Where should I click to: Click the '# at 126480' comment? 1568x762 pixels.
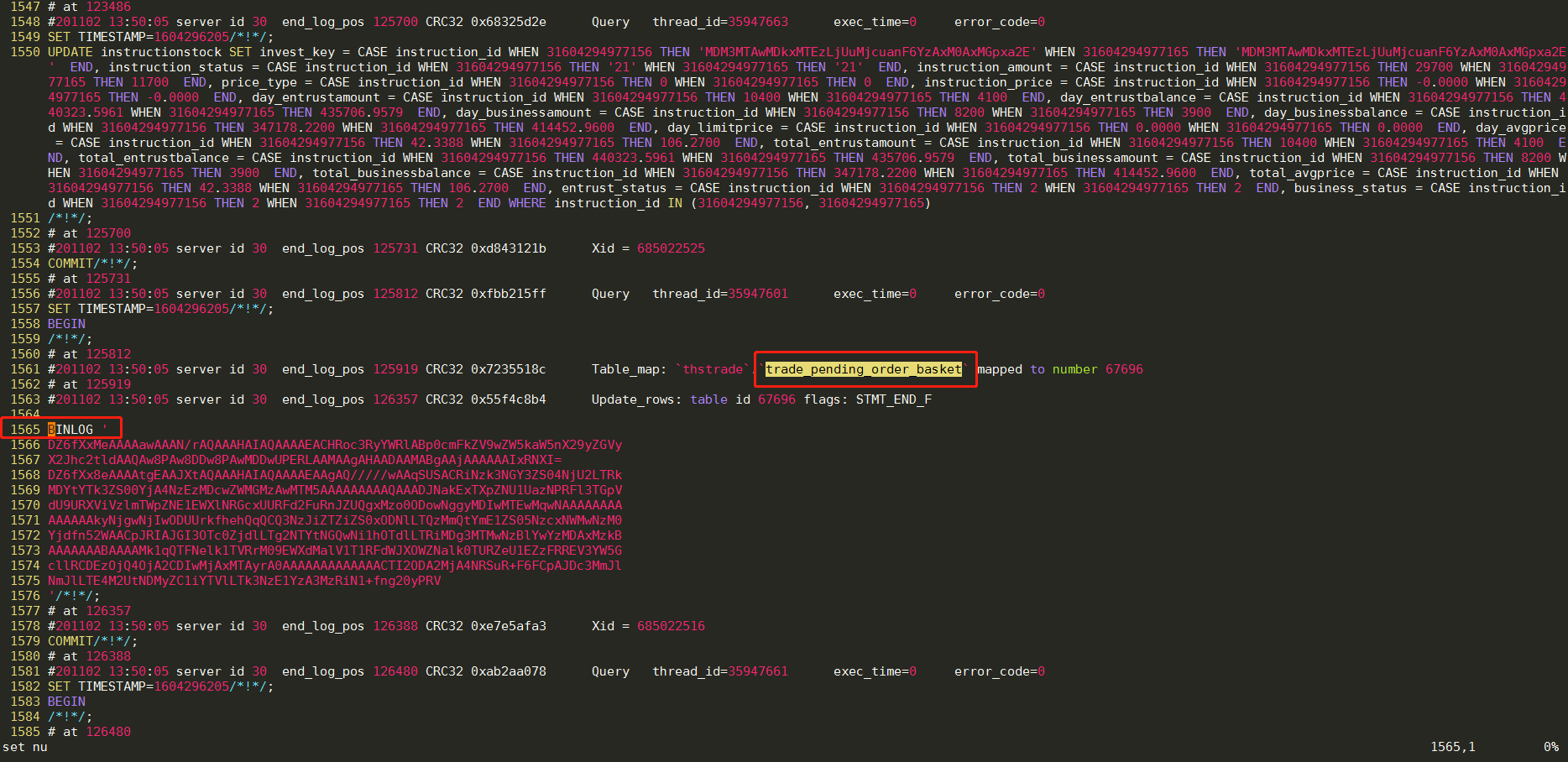coord(89,732)
